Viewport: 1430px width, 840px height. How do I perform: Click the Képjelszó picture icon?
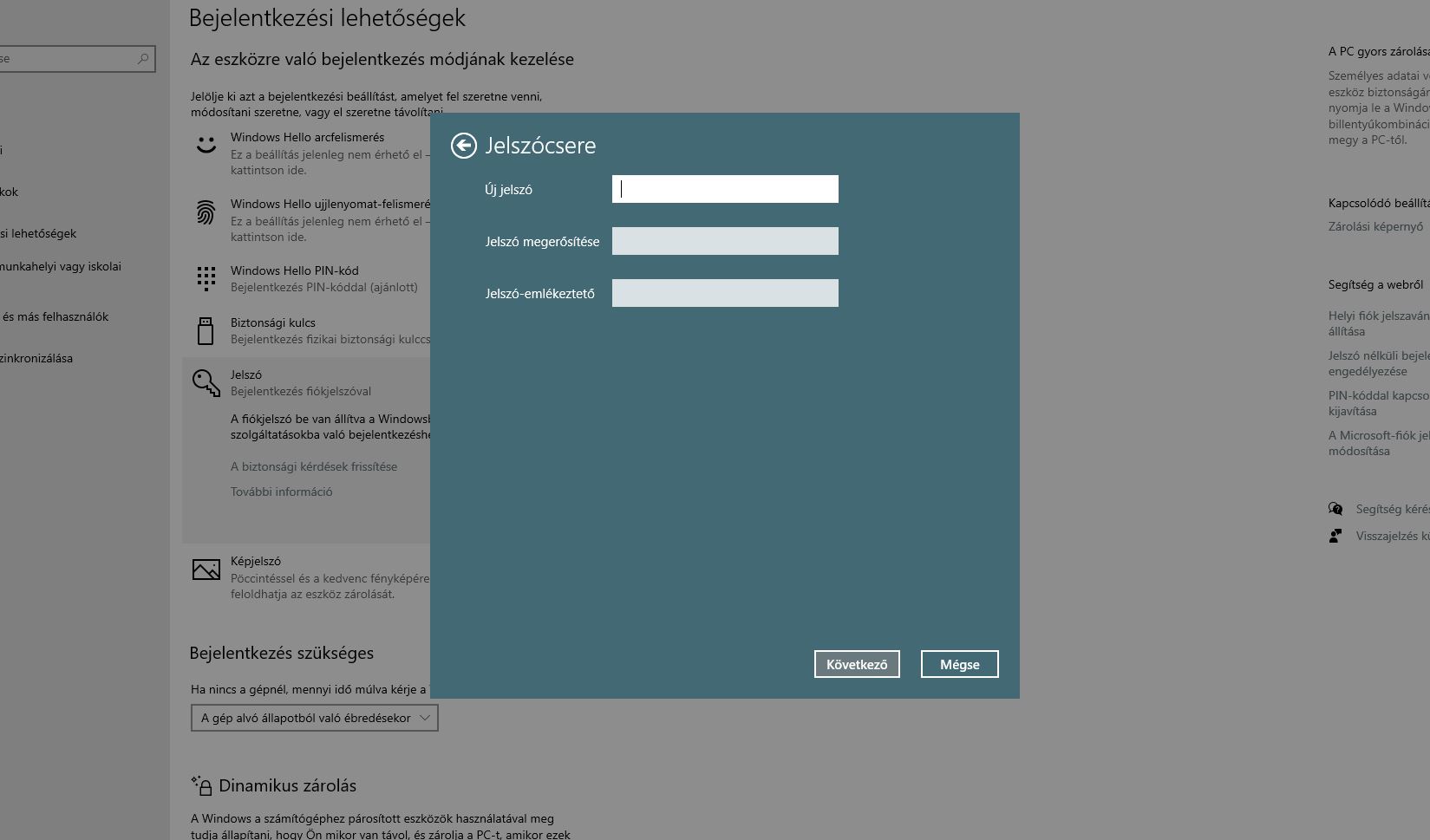(206, 570)
